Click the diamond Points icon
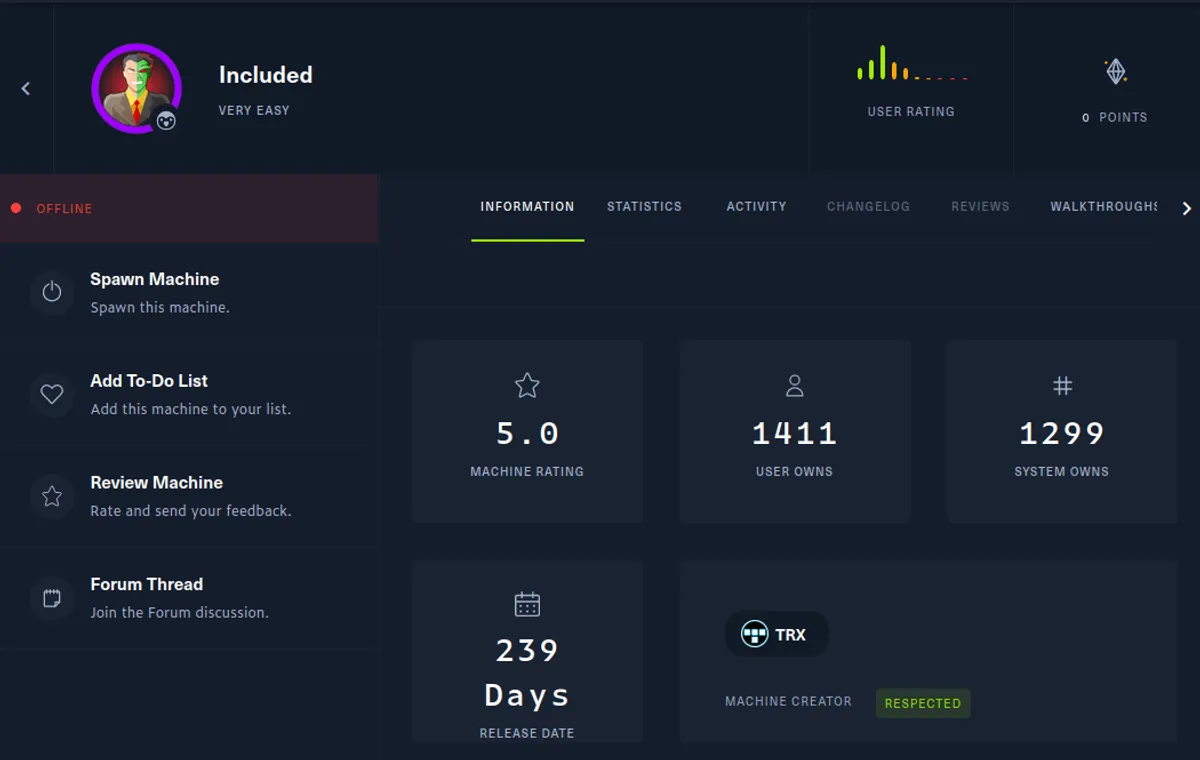The height and width of the screenshot is (760, 1200). 1114,72
